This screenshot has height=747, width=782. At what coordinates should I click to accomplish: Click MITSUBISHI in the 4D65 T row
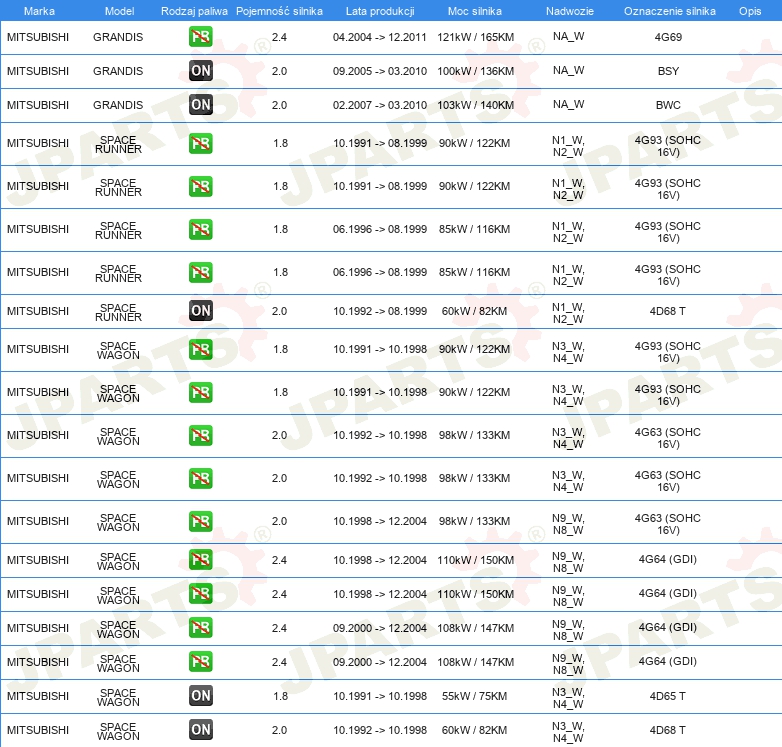click(x=38, y=696)
